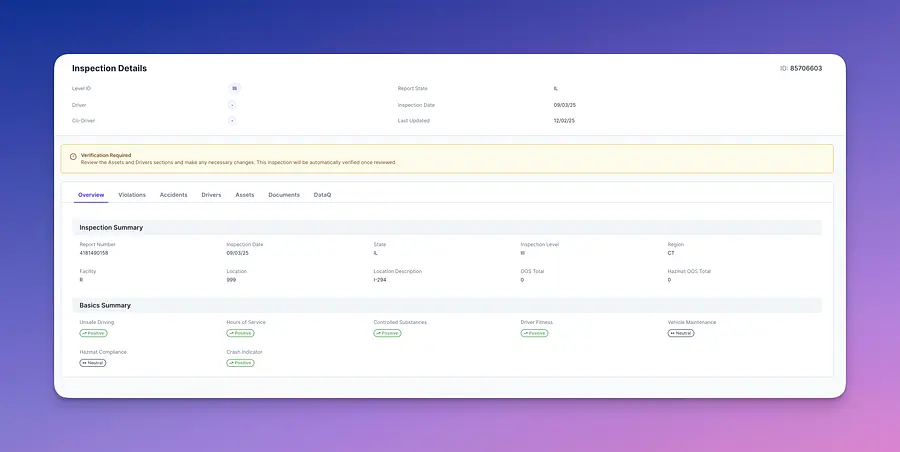Click the Vehicle Maintenance label
This screenshot has width=900, height=452.
tap(692, 322)
